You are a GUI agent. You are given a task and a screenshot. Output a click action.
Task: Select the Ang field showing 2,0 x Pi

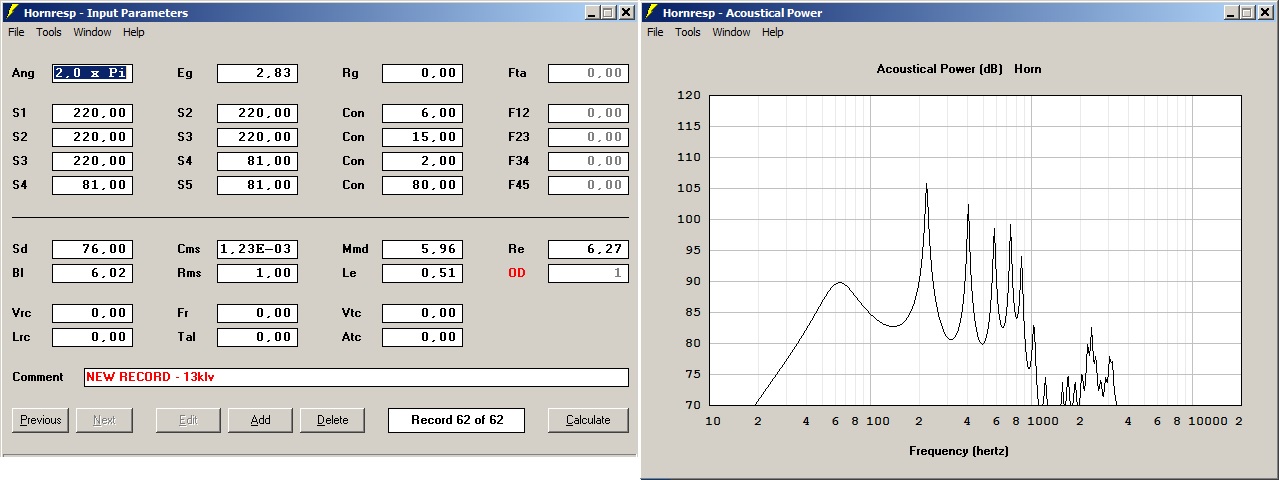(92, 73)
